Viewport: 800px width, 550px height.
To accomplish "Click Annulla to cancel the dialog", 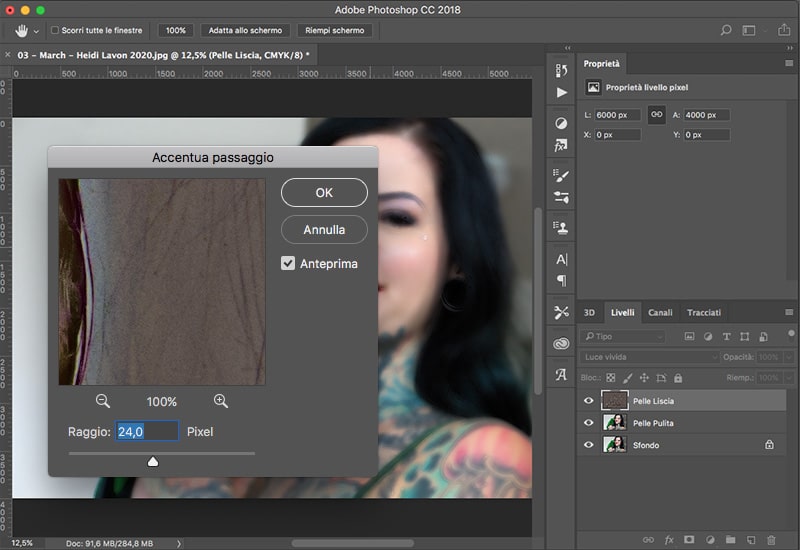I will [324, 230].
